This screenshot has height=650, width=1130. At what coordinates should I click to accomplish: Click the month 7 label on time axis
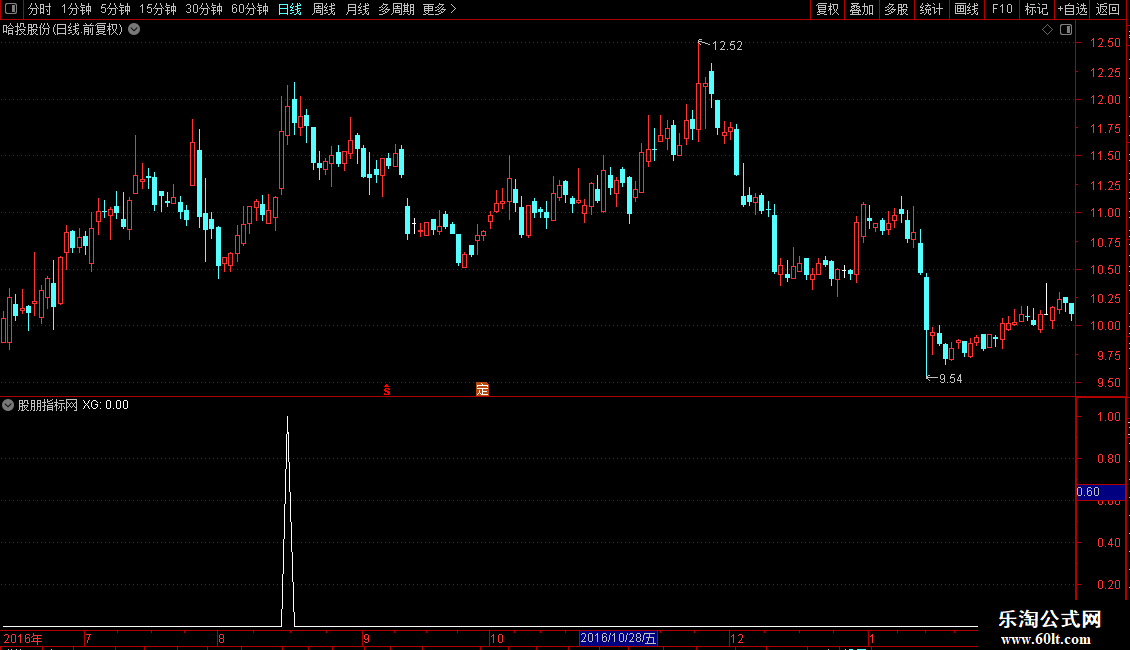(88, 639)
